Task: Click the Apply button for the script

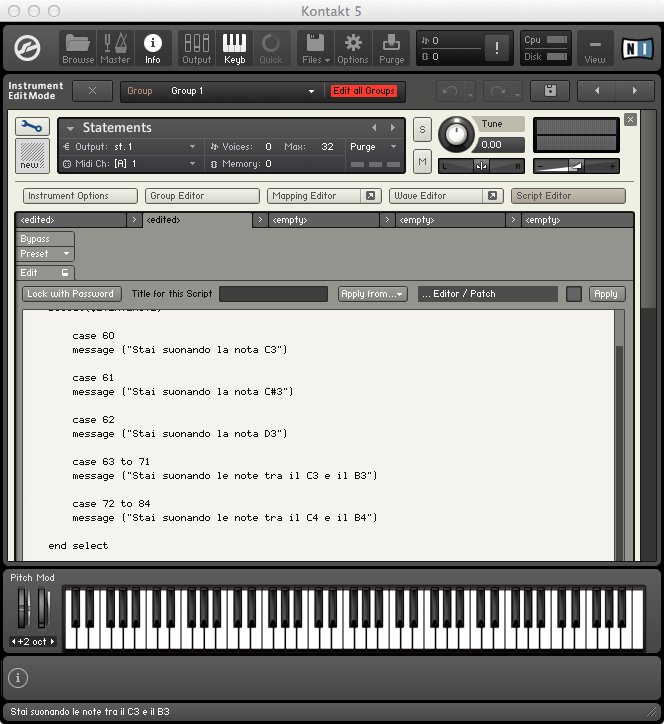Action: [x=606, y=294]
